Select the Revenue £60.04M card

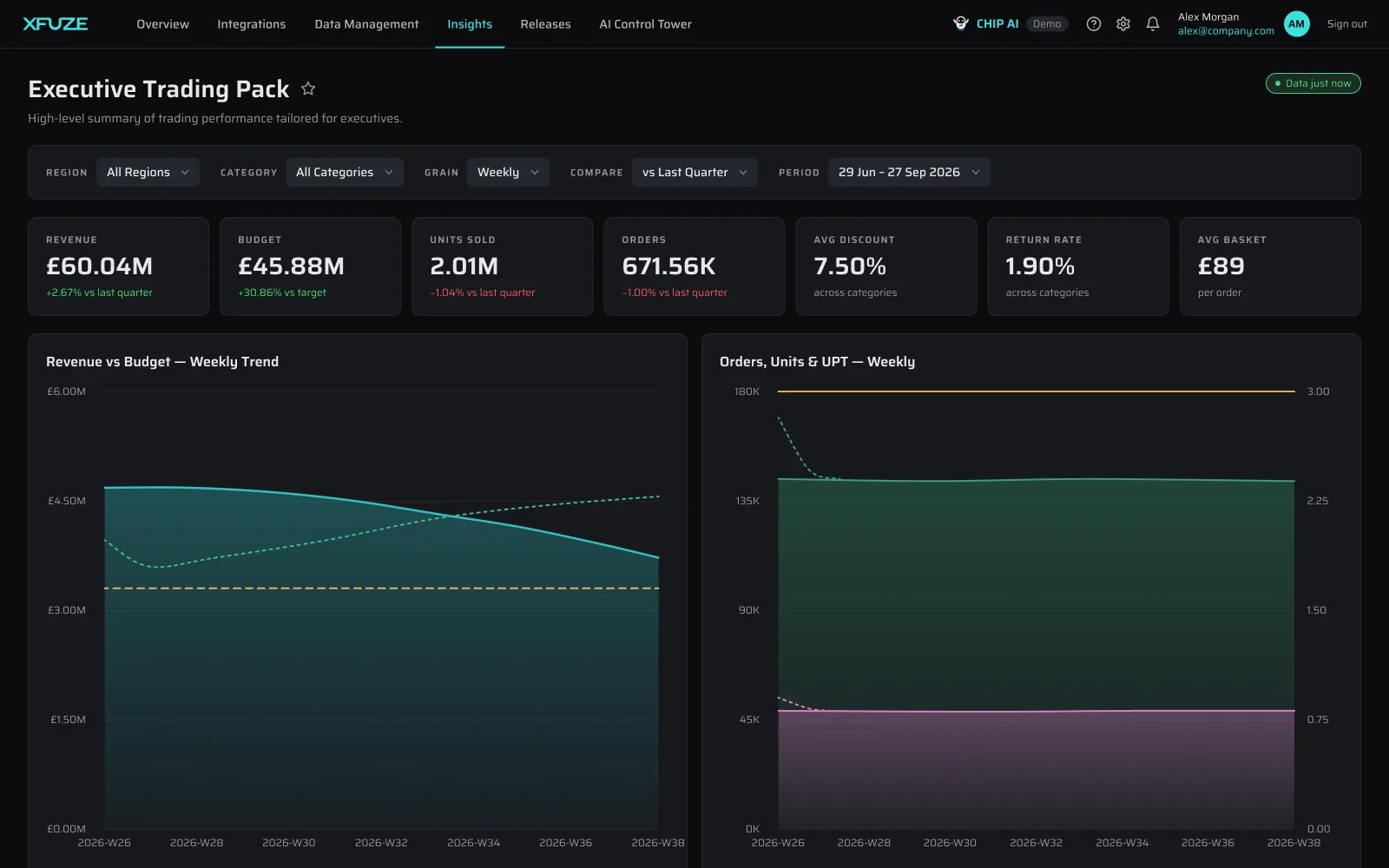click(x=119, y=266)
